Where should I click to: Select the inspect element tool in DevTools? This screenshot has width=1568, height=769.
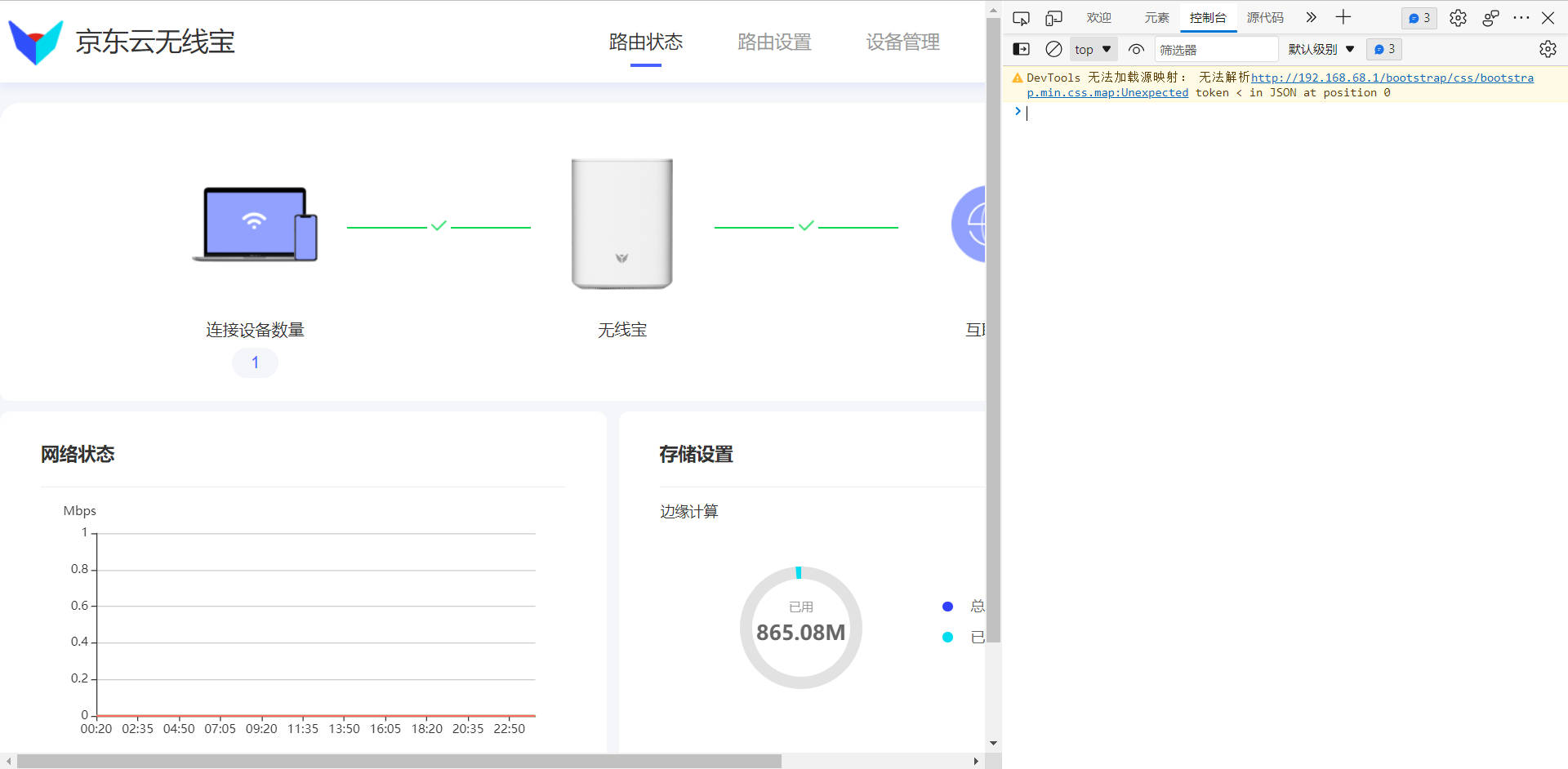[x=1021, y=17]
